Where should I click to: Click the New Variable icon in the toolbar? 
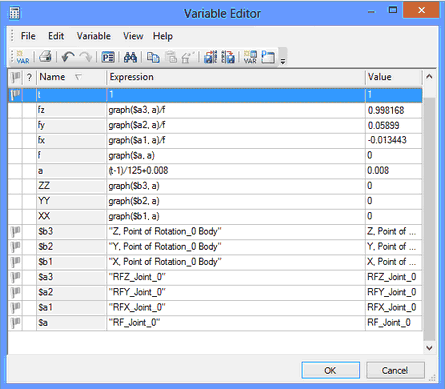click(x=23, y=57)
